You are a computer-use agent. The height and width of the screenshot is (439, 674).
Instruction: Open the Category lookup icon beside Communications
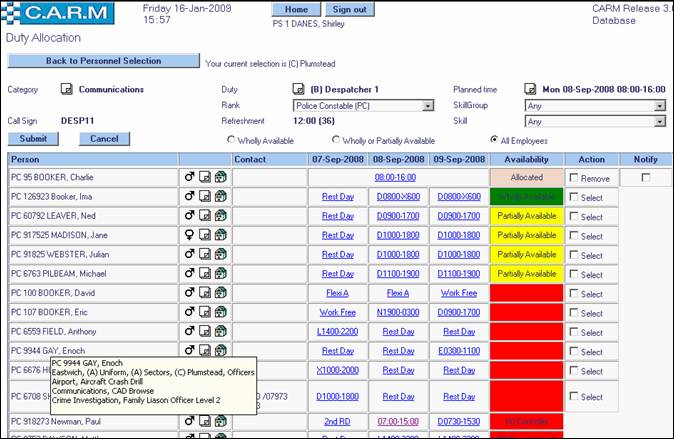66,89
